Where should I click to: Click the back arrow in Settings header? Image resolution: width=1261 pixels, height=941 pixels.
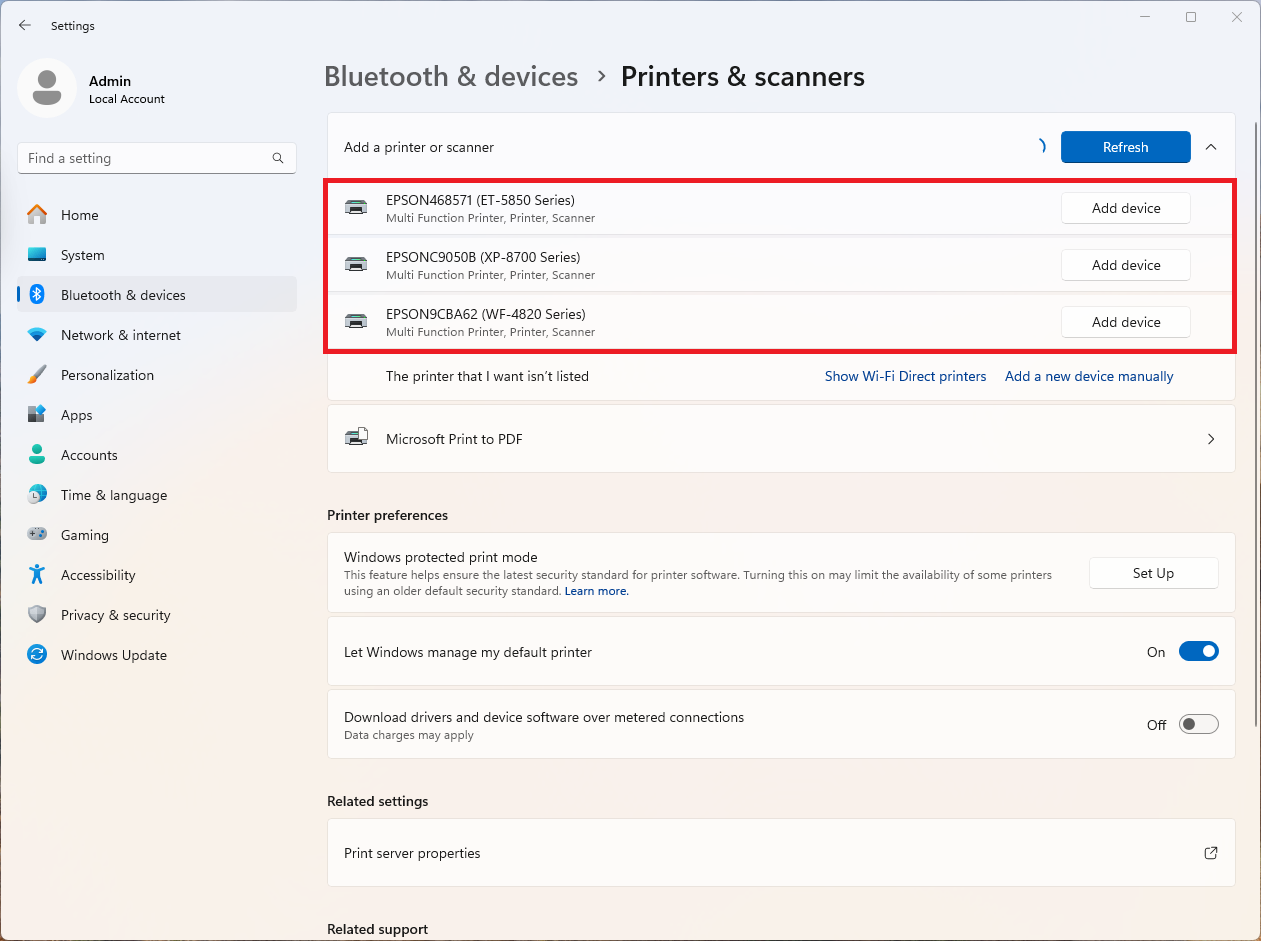pyautogui.click(x=25, y=26)
